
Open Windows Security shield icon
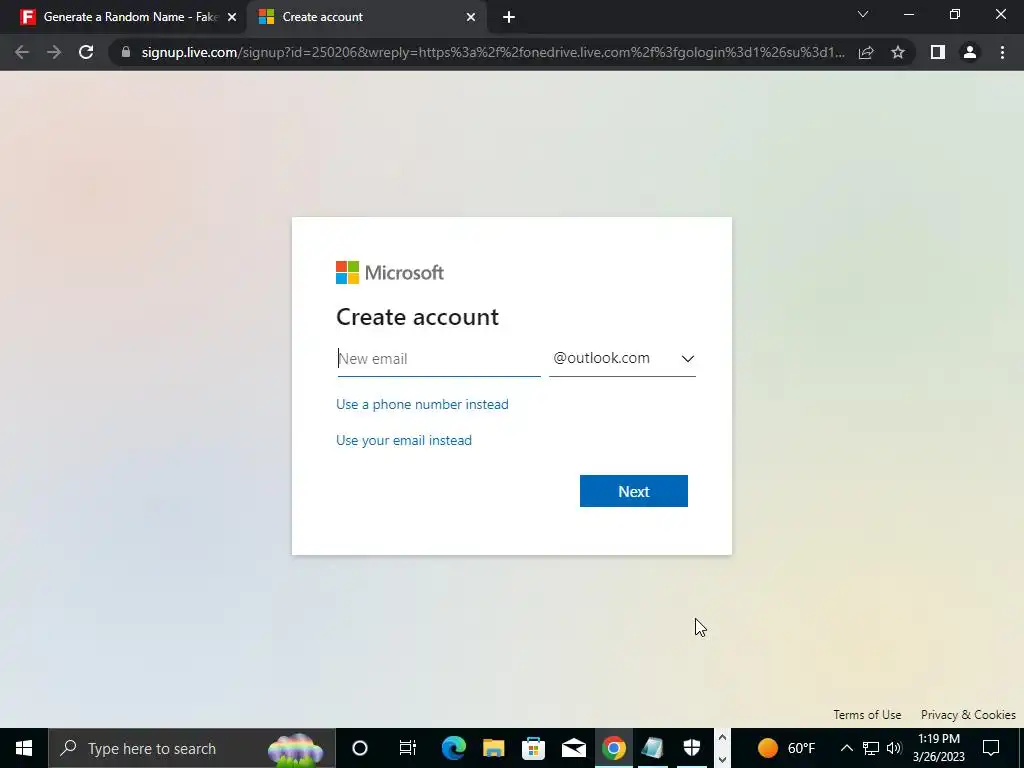click(692, 748)
